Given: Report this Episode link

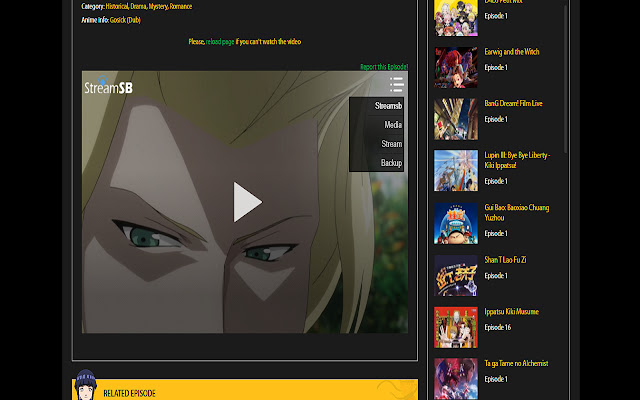Looking at the screenshot, I should pos(384,67).
